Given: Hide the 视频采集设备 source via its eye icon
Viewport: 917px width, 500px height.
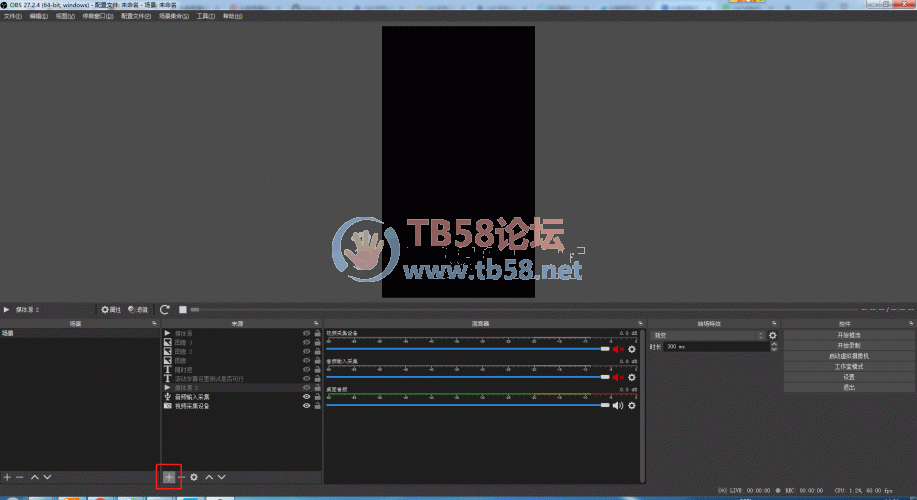Looking at the screenshot, I should 306,406.
